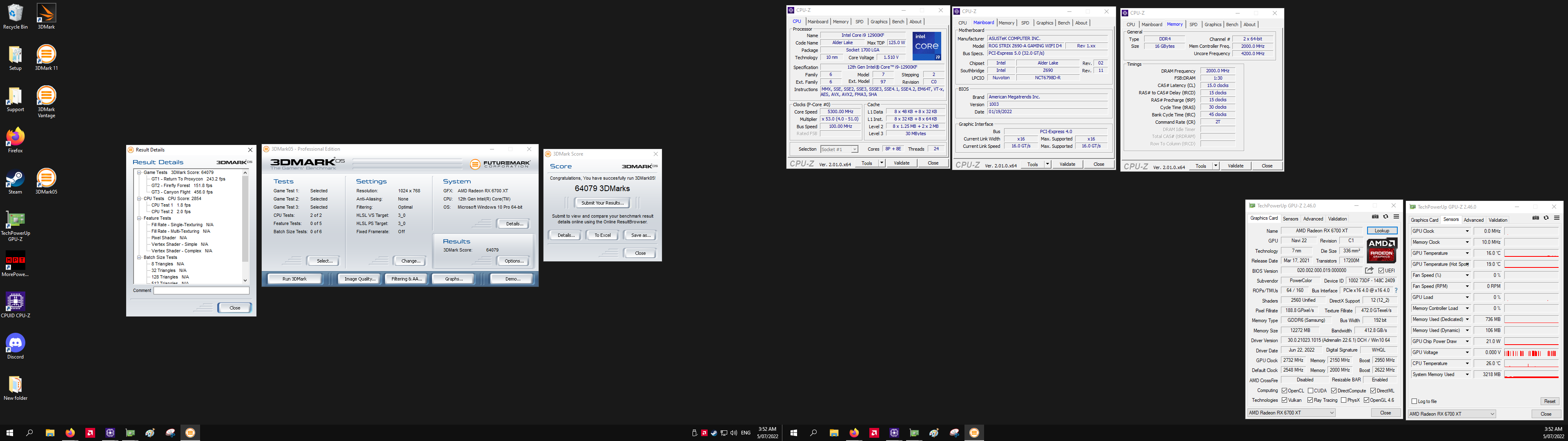The image size is (1568, 441).
Task: Open the Setup desktop icon
Action: click(15, 58)
